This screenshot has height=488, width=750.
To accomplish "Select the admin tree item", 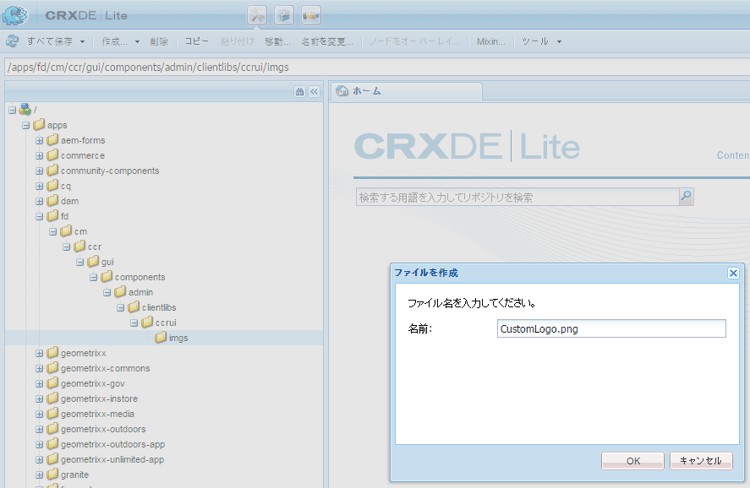I will pyautogui.click(x=141, y=292).
